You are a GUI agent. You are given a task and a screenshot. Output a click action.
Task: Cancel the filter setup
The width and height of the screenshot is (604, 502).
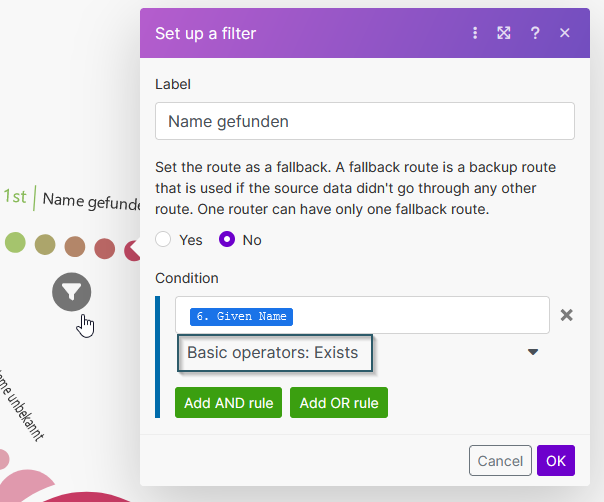[x=500, y=461]
